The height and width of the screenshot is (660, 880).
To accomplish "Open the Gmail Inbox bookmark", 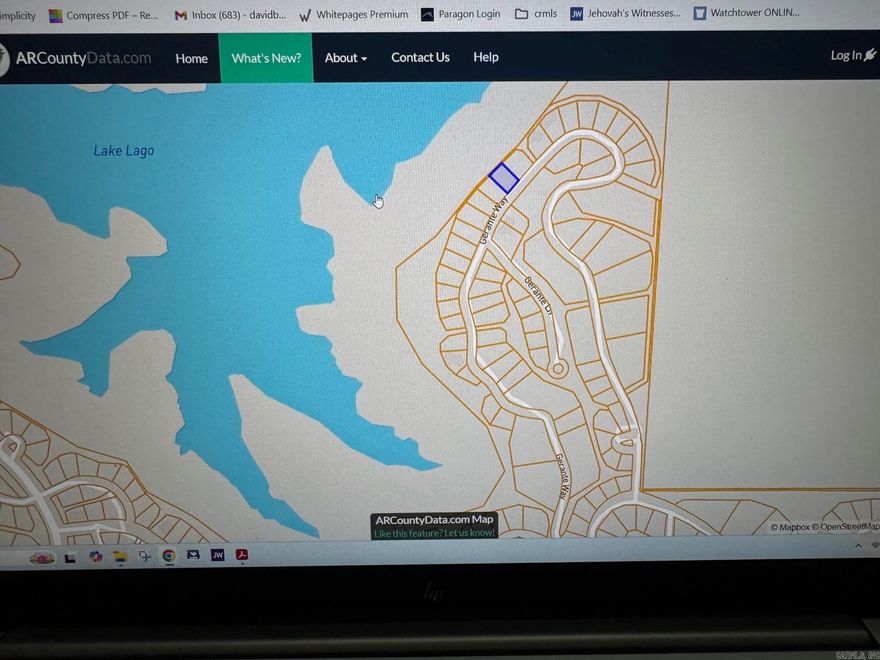I will tap(229, 15).
